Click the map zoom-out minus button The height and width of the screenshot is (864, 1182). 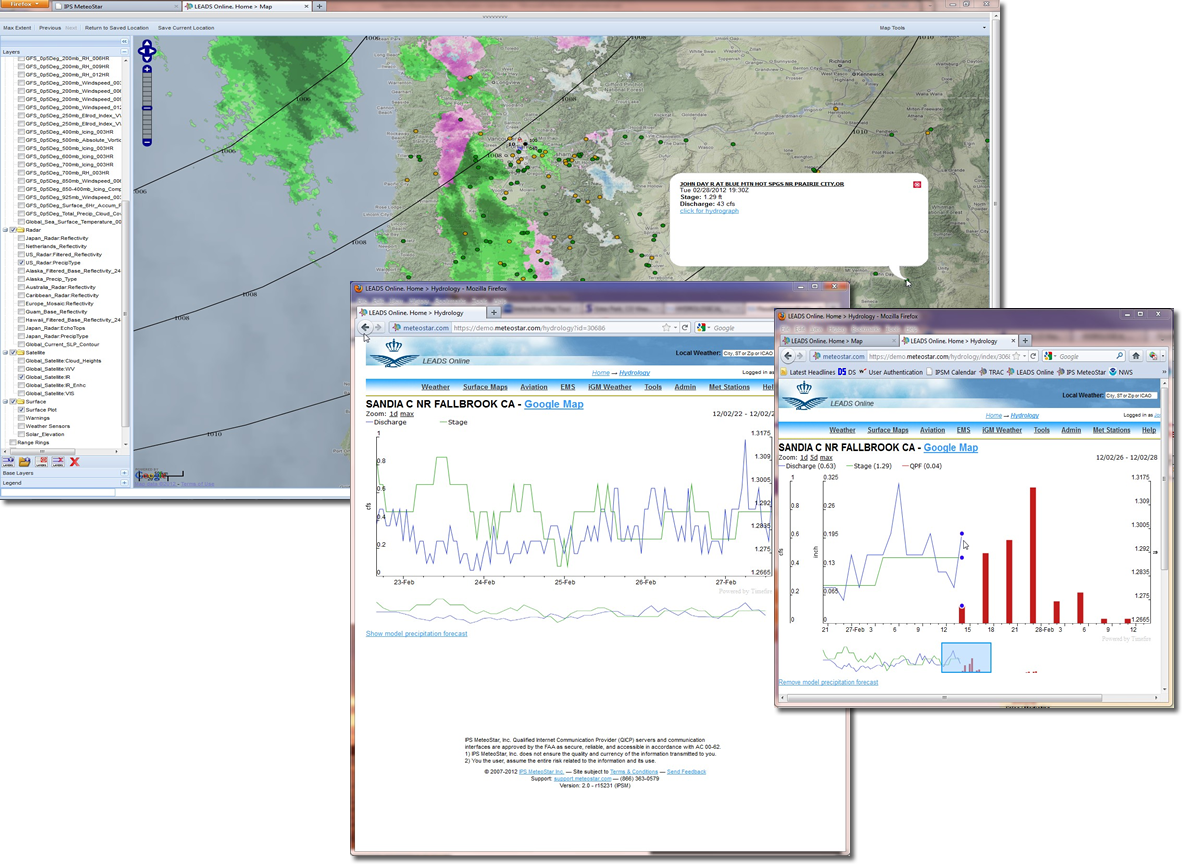147,142
